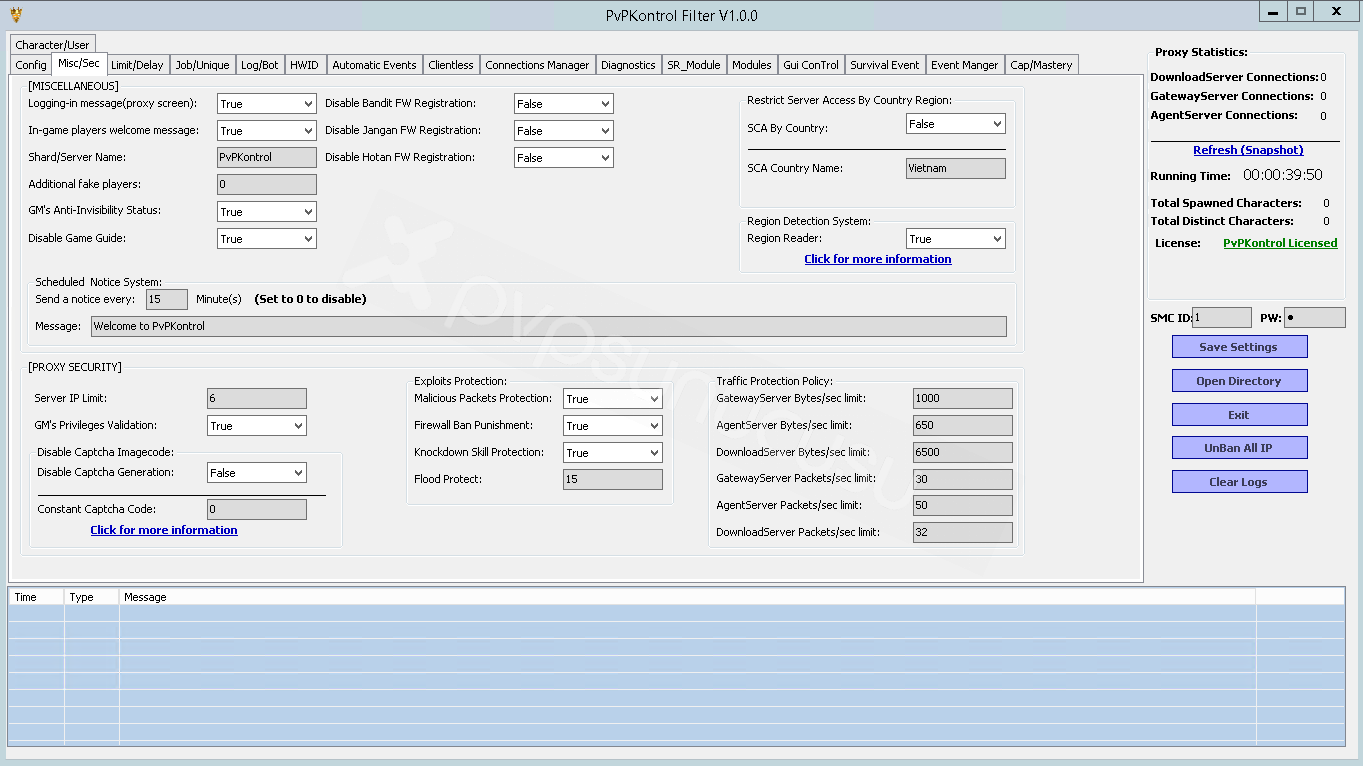Focus the Flood Protect value field
The height and width of the screenshot is (766, 1363).
coord(612,480)
